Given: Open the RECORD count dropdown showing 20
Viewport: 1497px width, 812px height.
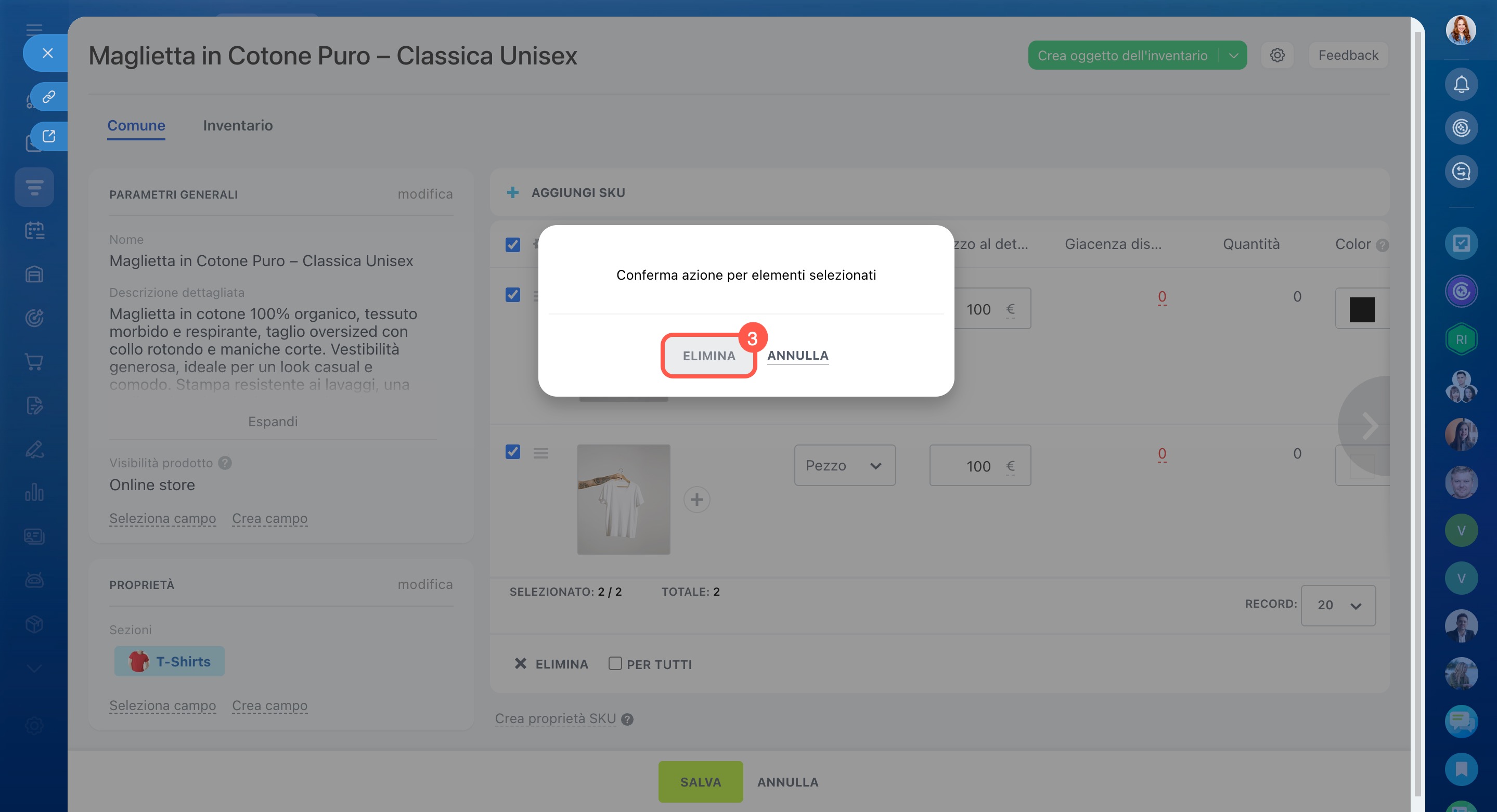Looking at the screenshot, I should (x=1337, y=605).
